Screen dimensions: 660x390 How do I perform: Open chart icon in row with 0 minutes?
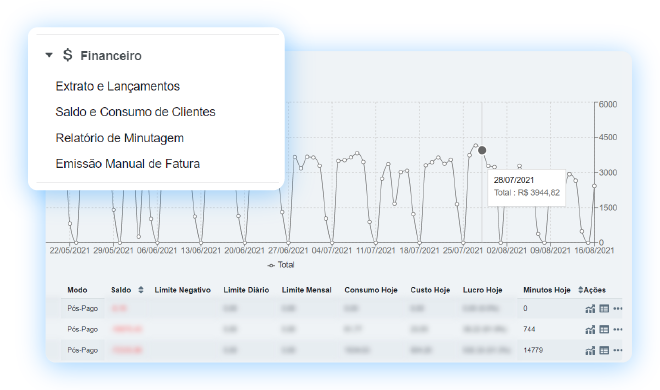[x=590, y=309]
